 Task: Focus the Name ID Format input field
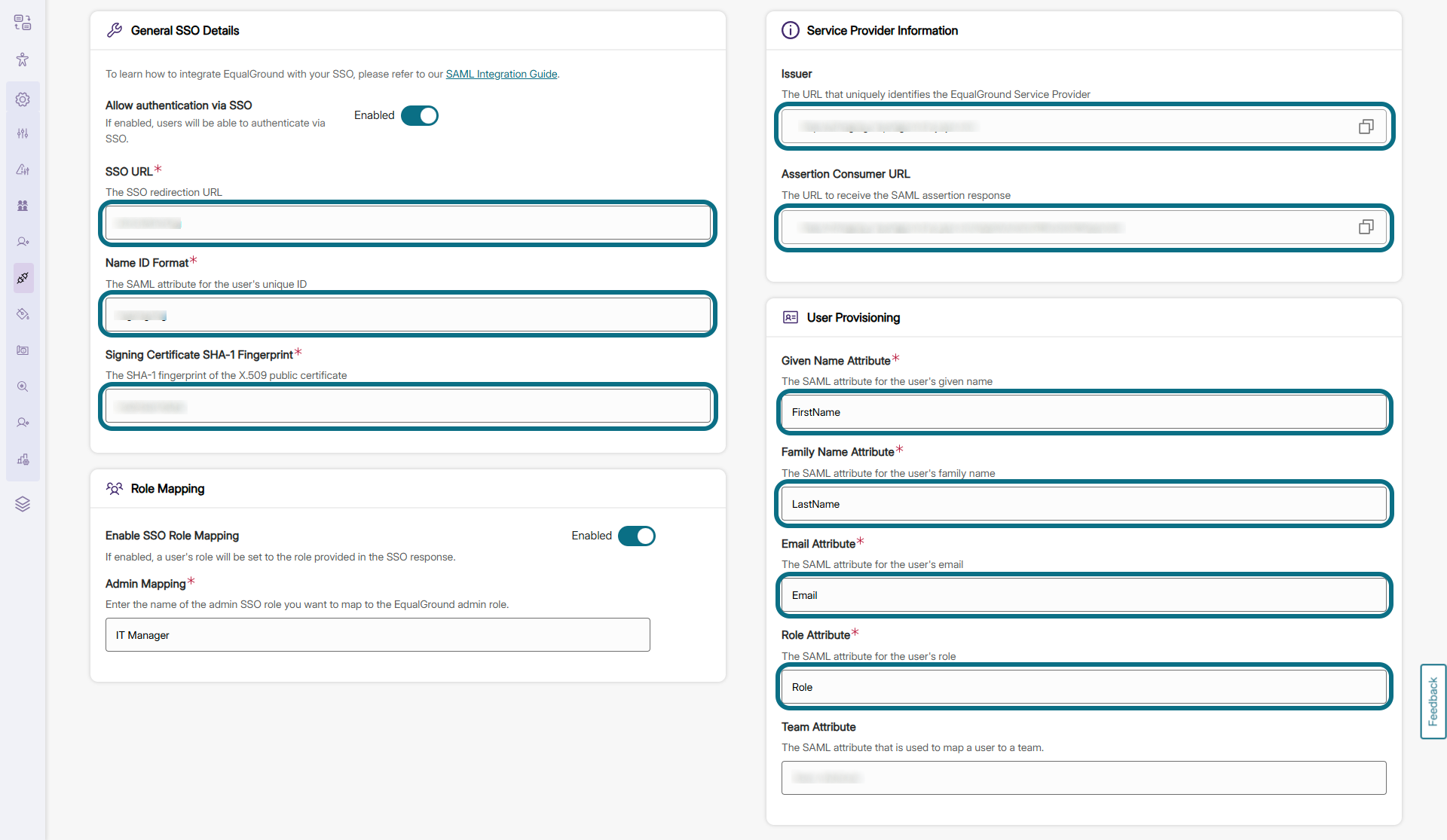(408, 315)
